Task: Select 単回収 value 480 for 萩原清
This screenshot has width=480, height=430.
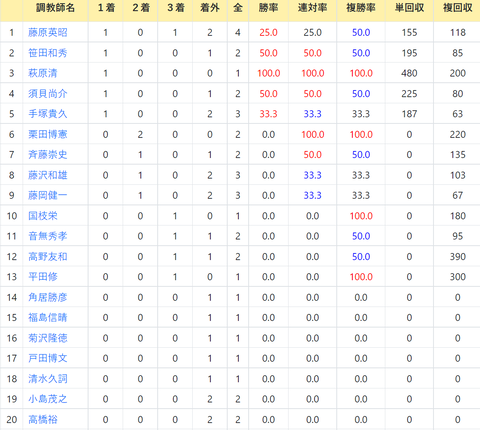Action: point(409,73)
